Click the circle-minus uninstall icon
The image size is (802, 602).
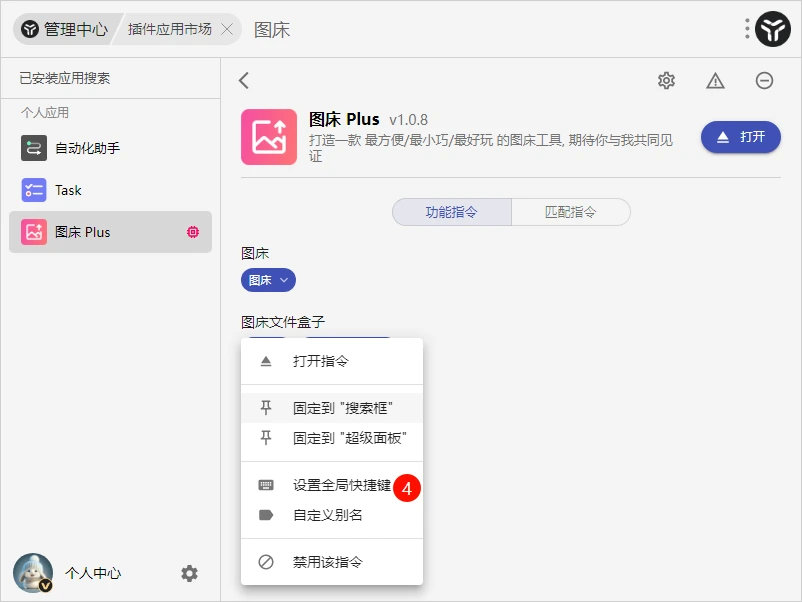click(x=764, y=80)
